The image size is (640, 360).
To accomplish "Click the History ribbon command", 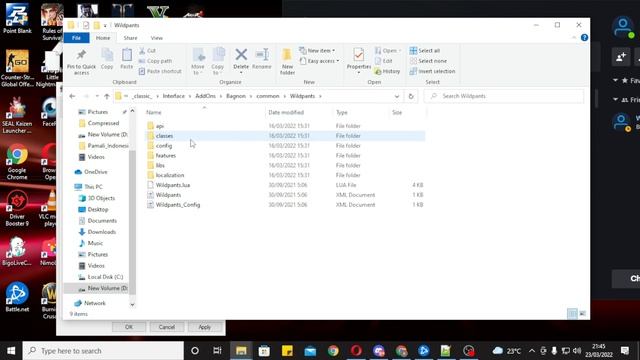I will pos(387,71).
